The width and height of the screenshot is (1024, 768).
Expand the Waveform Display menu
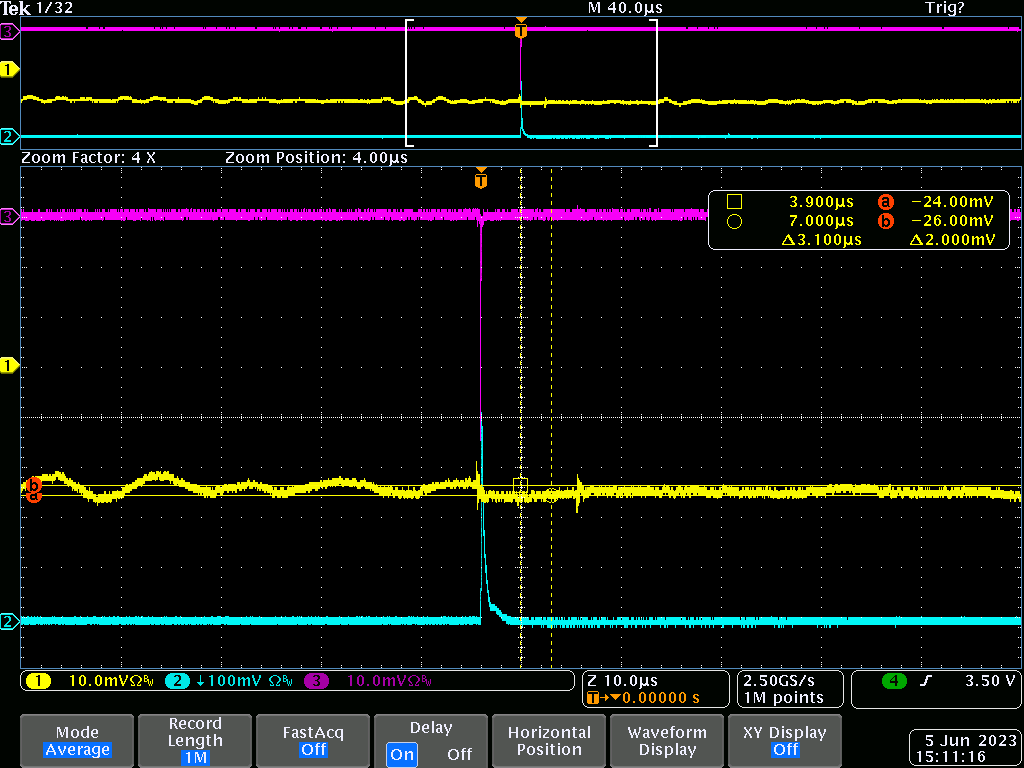point(667,741)
